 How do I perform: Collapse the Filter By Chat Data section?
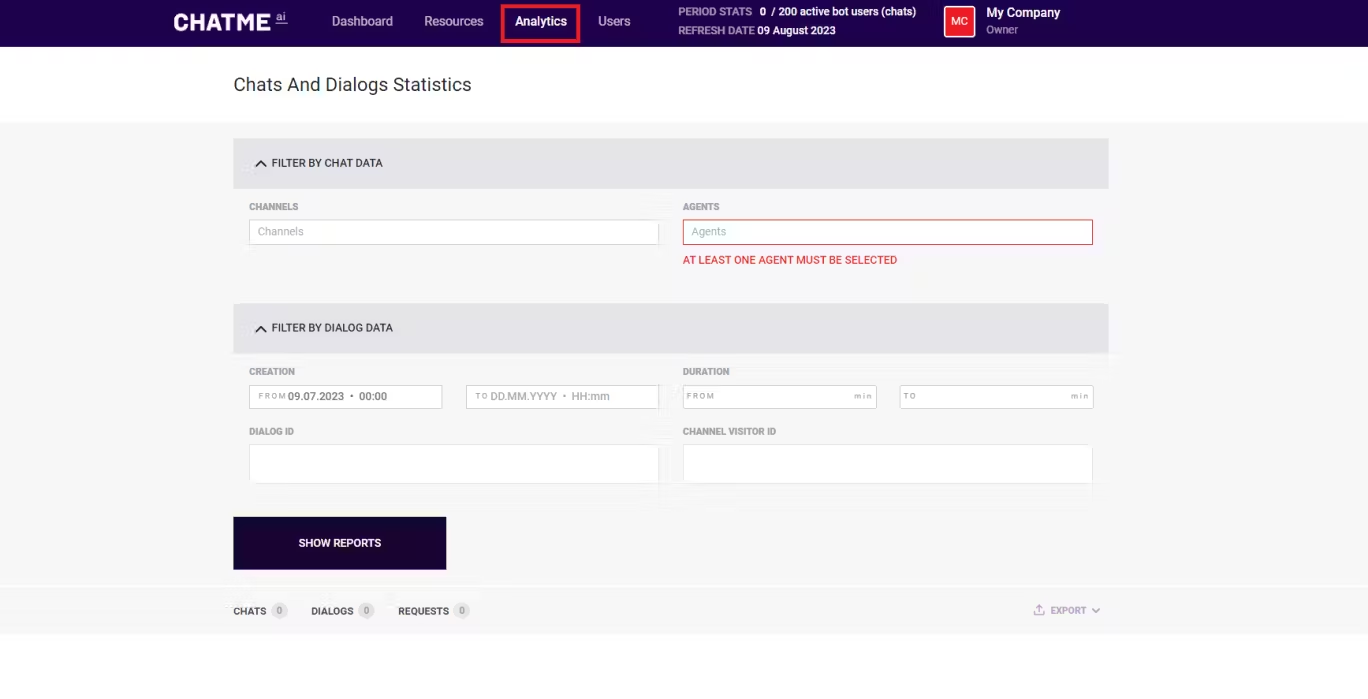coord(261,163)
